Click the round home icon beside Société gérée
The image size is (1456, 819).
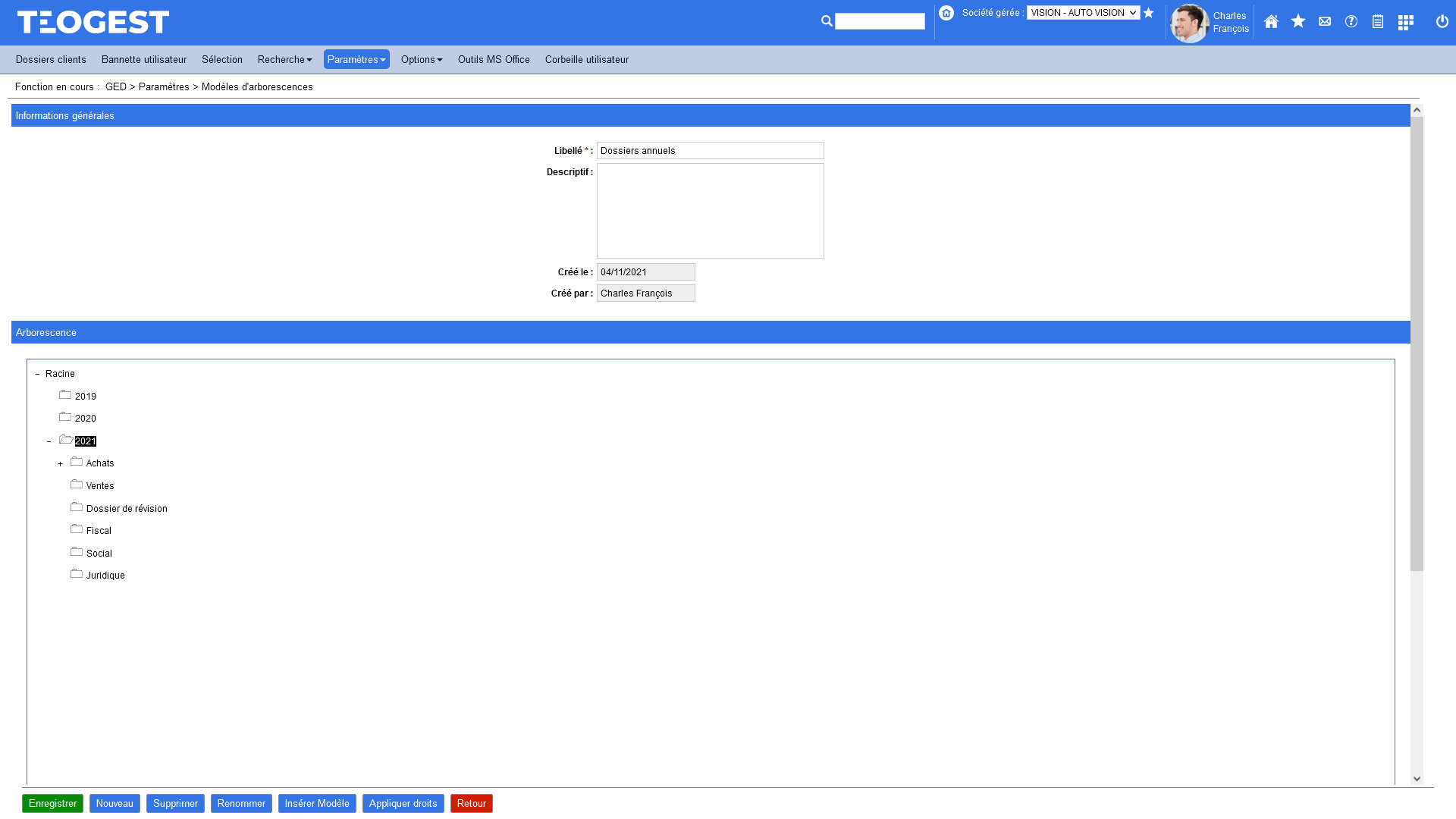coord(946,13)
